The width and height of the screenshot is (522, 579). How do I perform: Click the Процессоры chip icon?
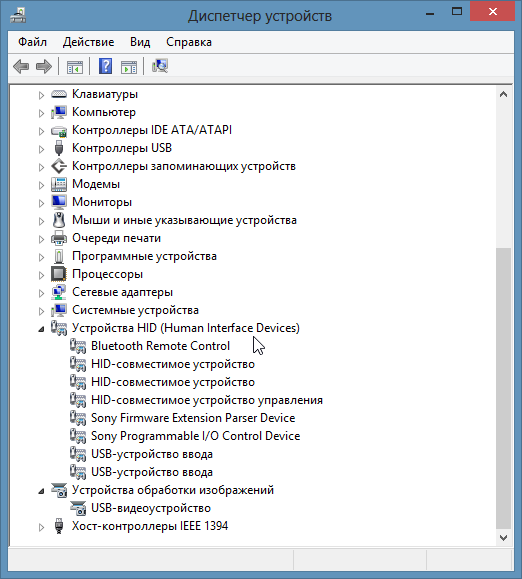coord(59,274)
